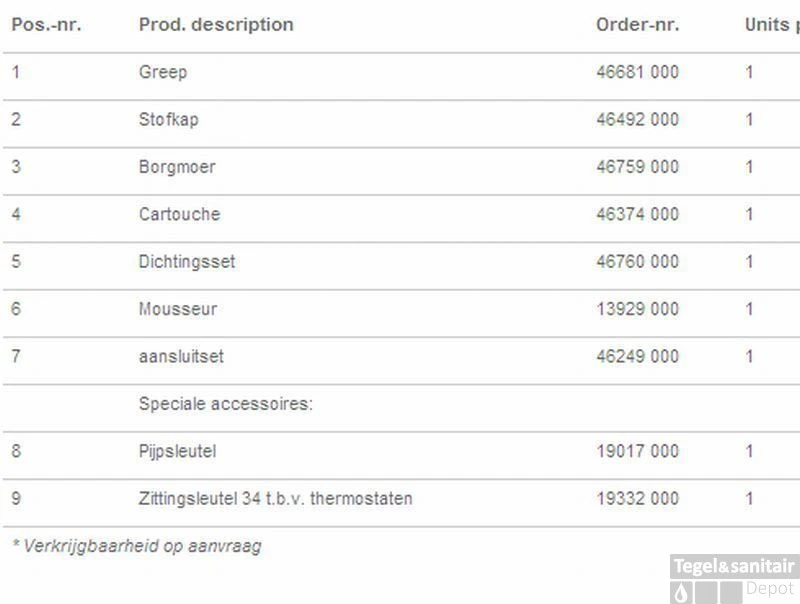Click the Tegel&sanitair Depot logo
Image resolution: width=800 pixels, height=604 pixels.
point(734,578)
